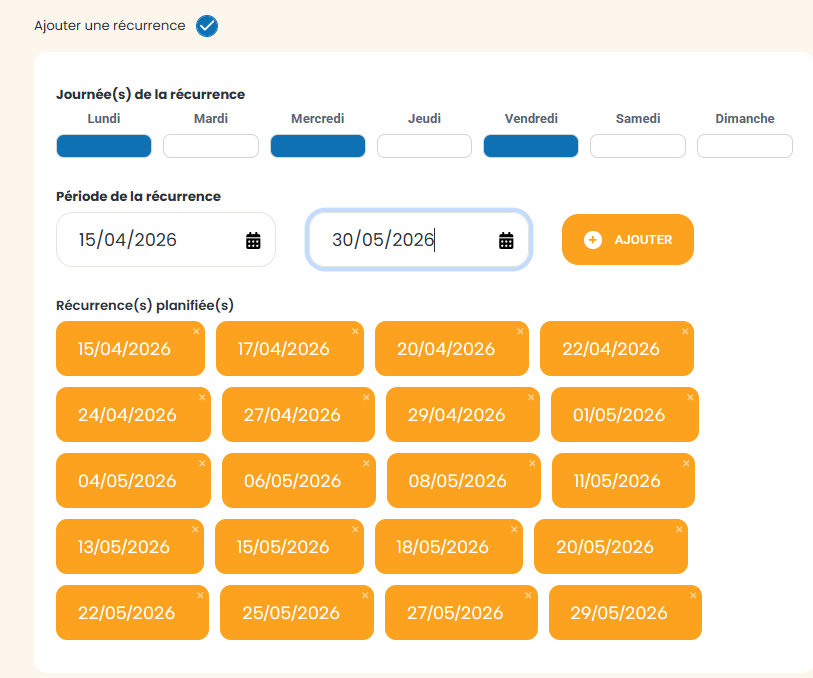Image resolution: width=813 pixels, height=678 pixels.
Task: Remove the 11/05/2026 recurrence with its X
Action: pos(686,463)
